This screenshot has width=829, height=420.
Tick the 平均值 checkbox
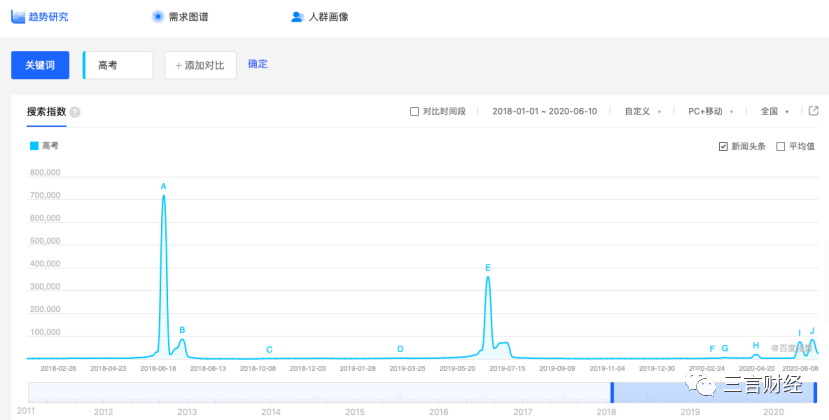780,147
